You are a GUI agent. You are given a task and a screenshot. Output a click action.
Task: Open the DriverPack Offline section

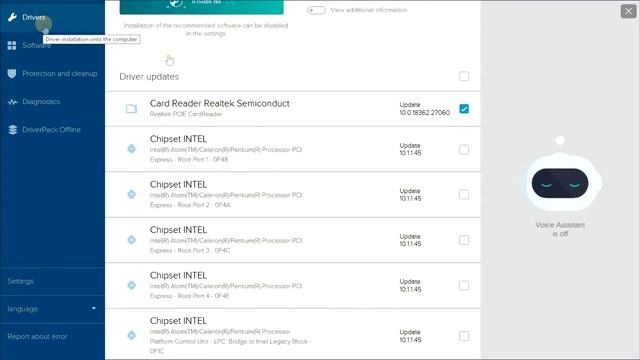[x=52, y=130]
